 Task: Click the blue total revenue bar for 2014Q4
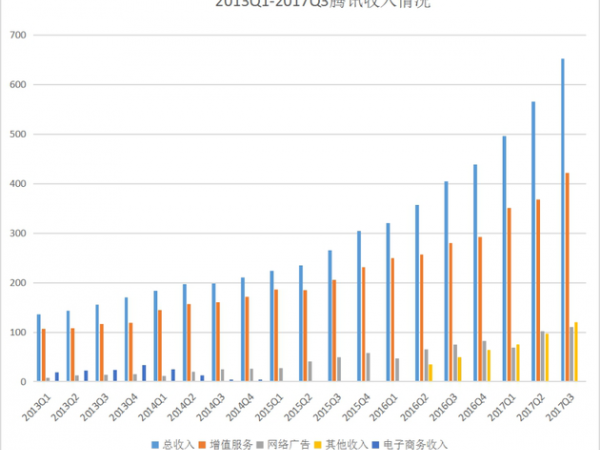click(243, 329)
